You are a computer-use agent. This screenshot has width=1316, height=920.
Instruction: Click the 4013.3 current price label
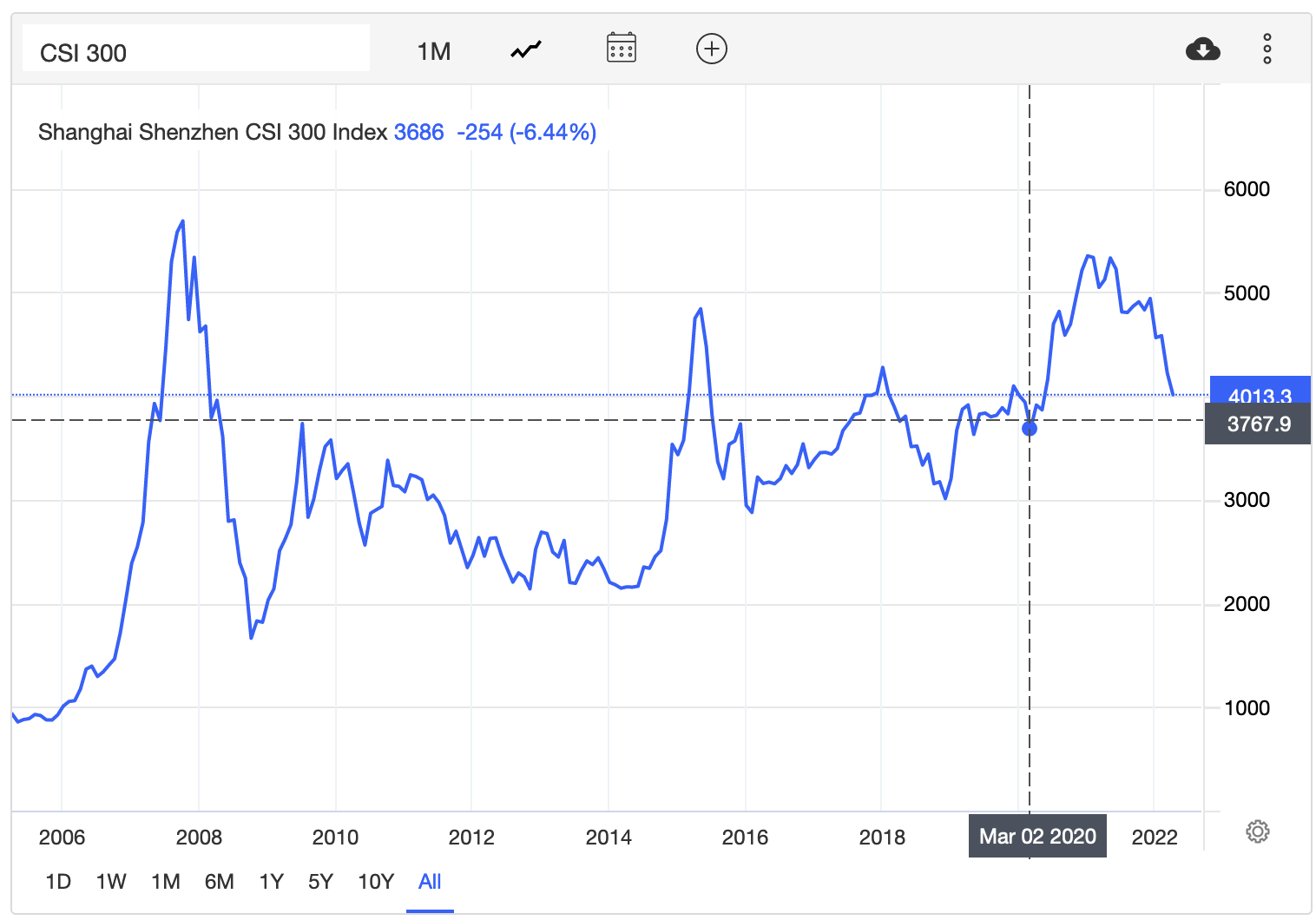(x=1260, y=389)
